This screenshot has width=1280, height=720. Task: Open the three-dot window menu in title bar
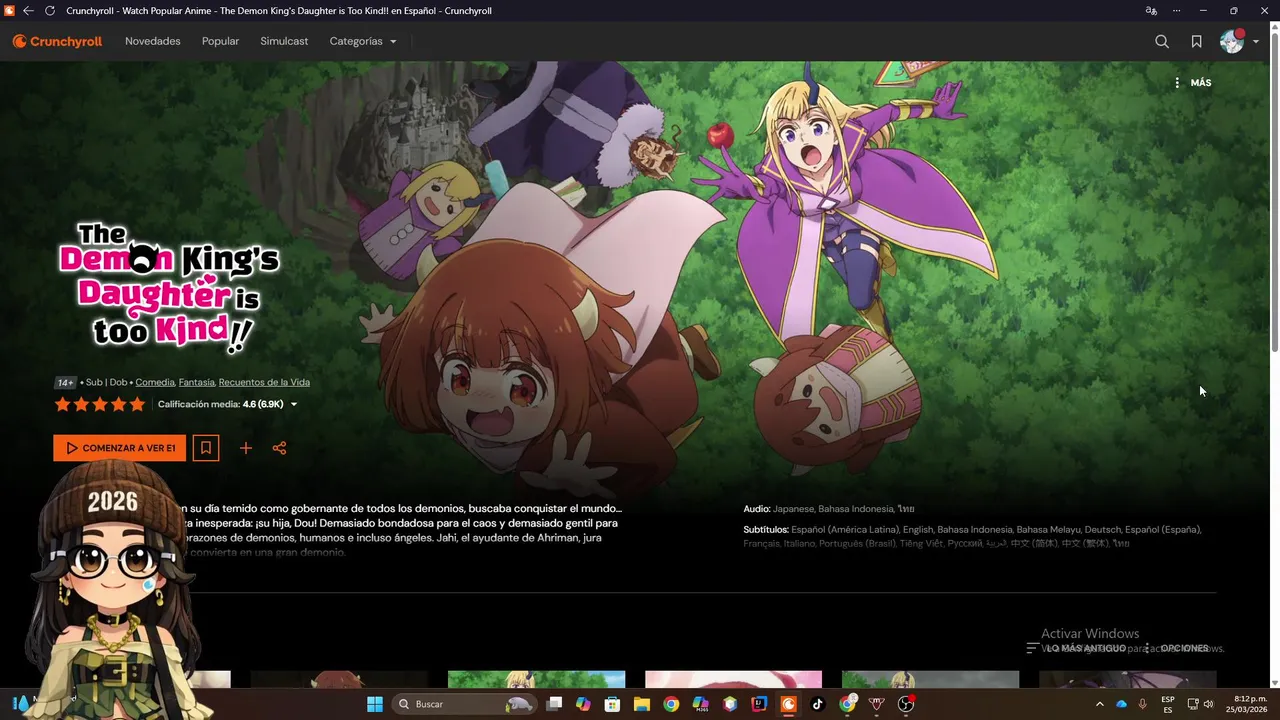(1177, 11)
